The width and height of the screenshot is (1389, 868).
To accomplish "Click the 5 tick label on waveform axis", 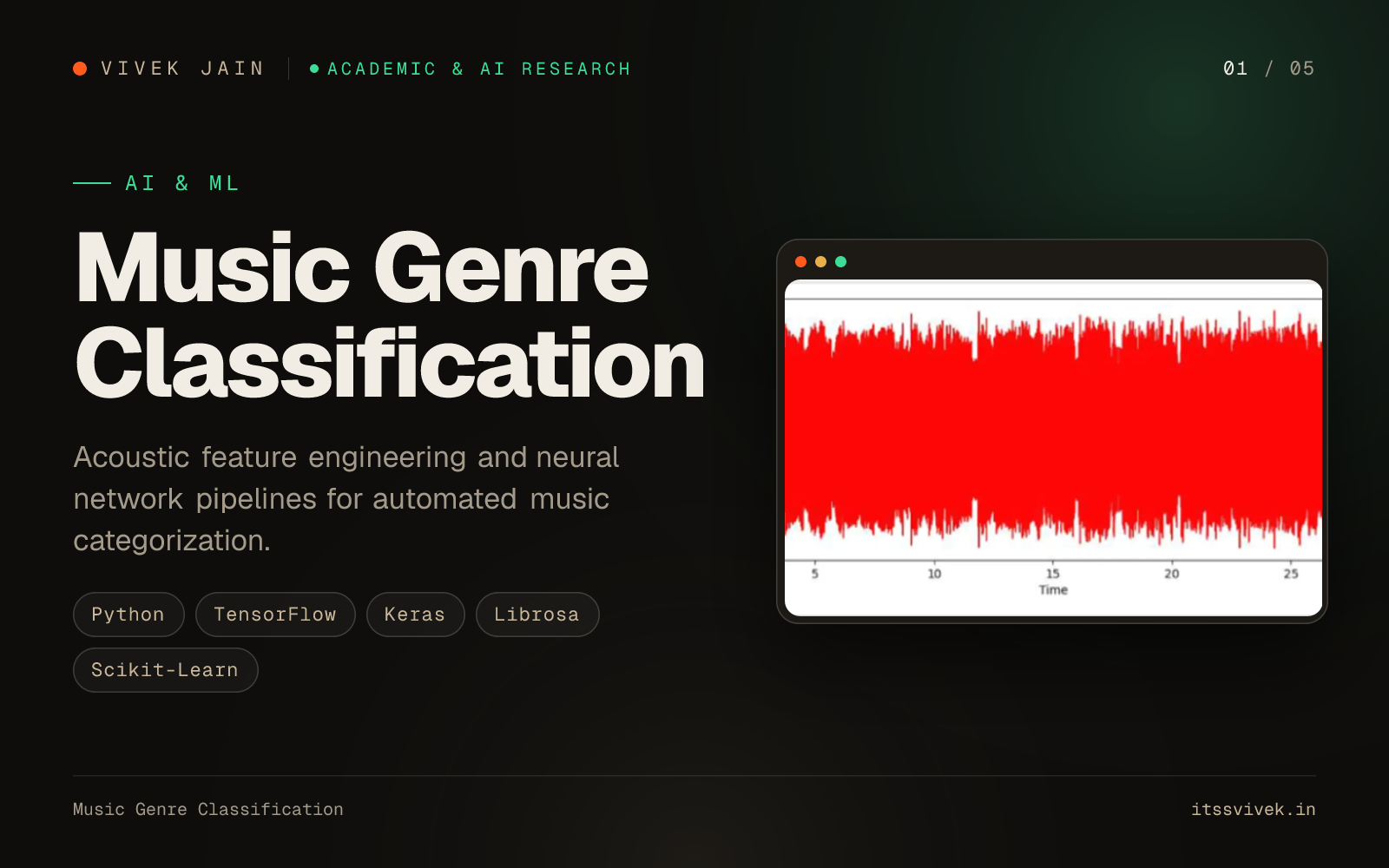I will pos(814,574).
